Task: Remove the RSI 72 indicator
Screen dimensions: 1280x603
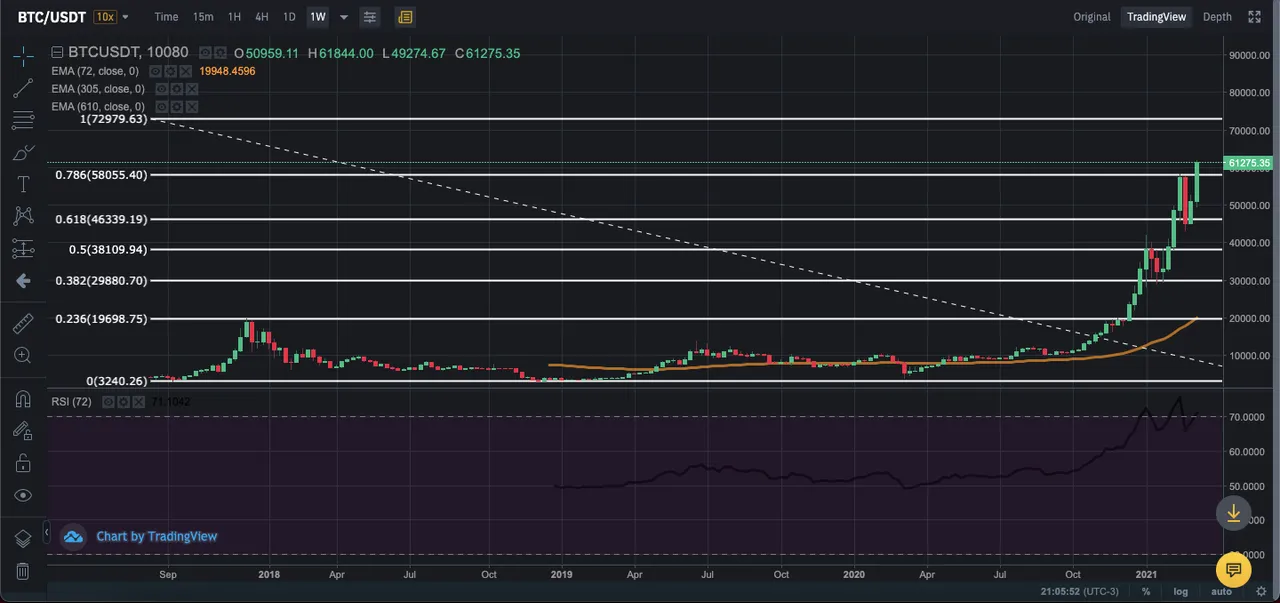Action: (x=138, y=401)
